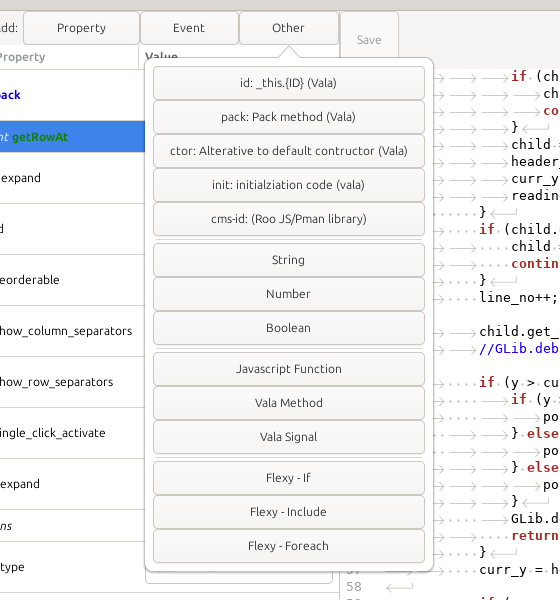Click the '//GLib.deb' comment line
The image size is (560, 600).
pos(519,349)
